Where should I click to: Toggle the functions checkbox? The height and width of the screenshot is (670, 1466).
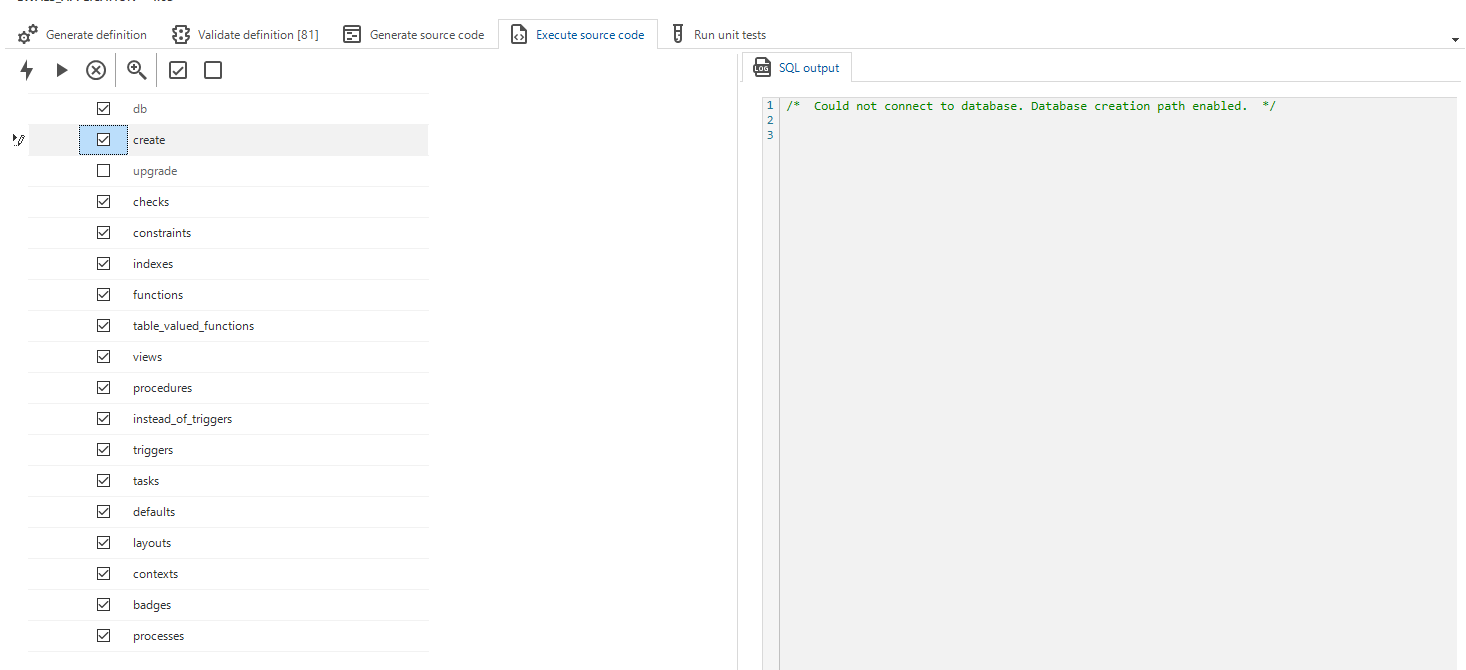point(103,295)
